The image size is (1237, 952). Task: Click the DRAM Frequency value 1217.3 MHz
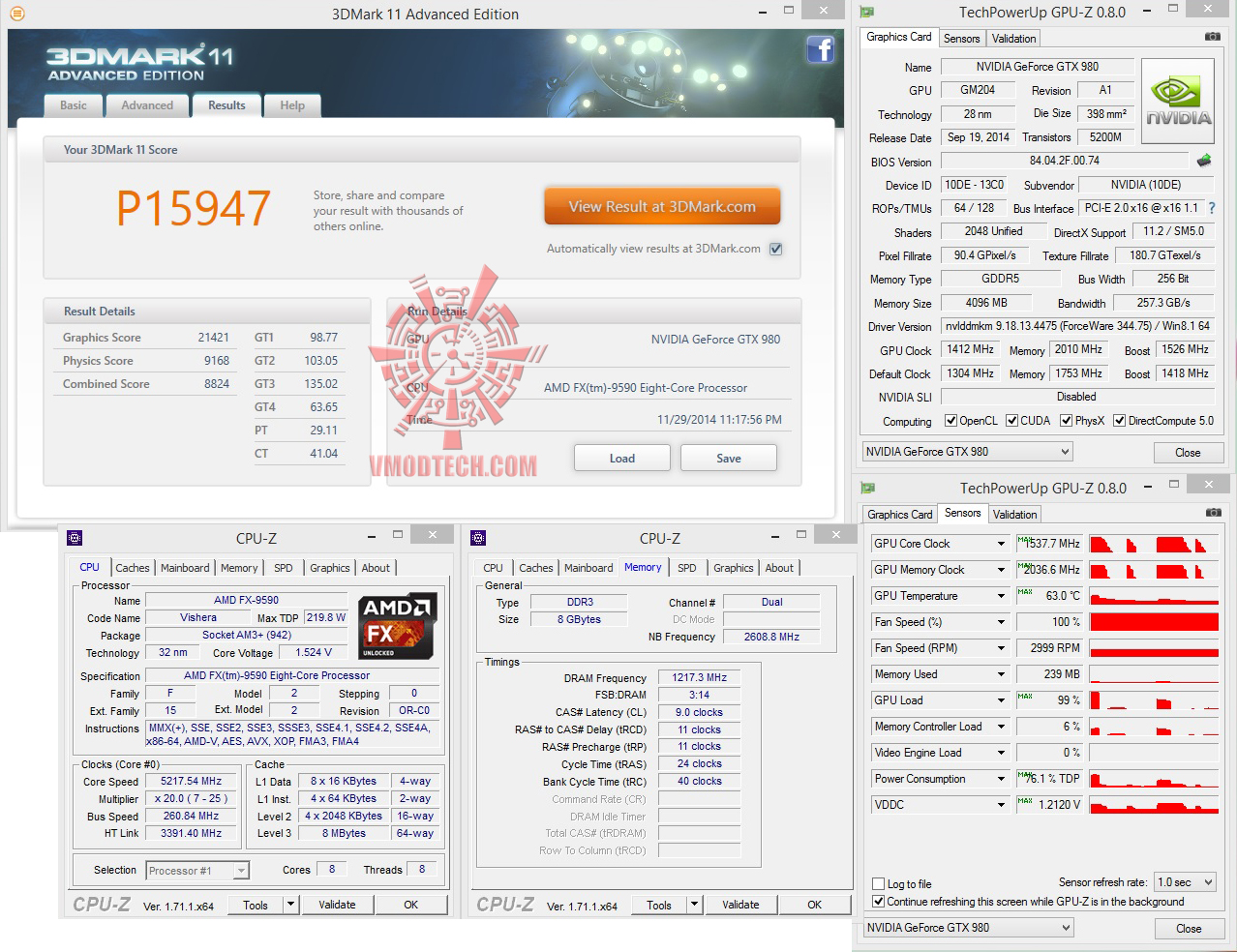699,678
